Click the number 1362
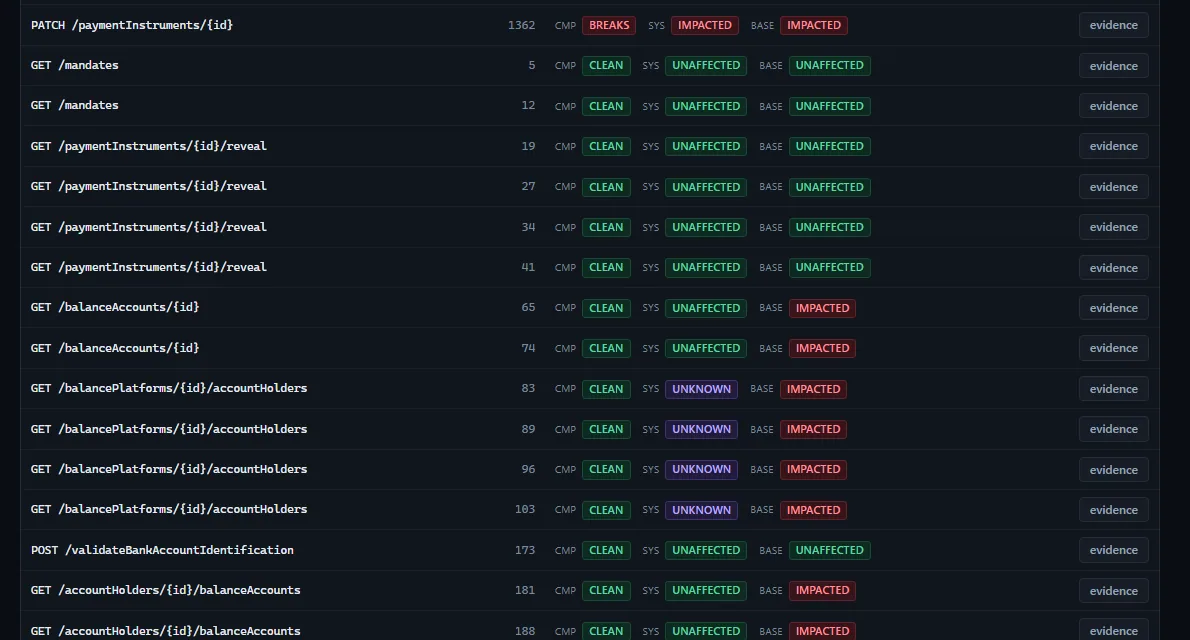Screen dimensions: 1190x640 tap(521, 25)
